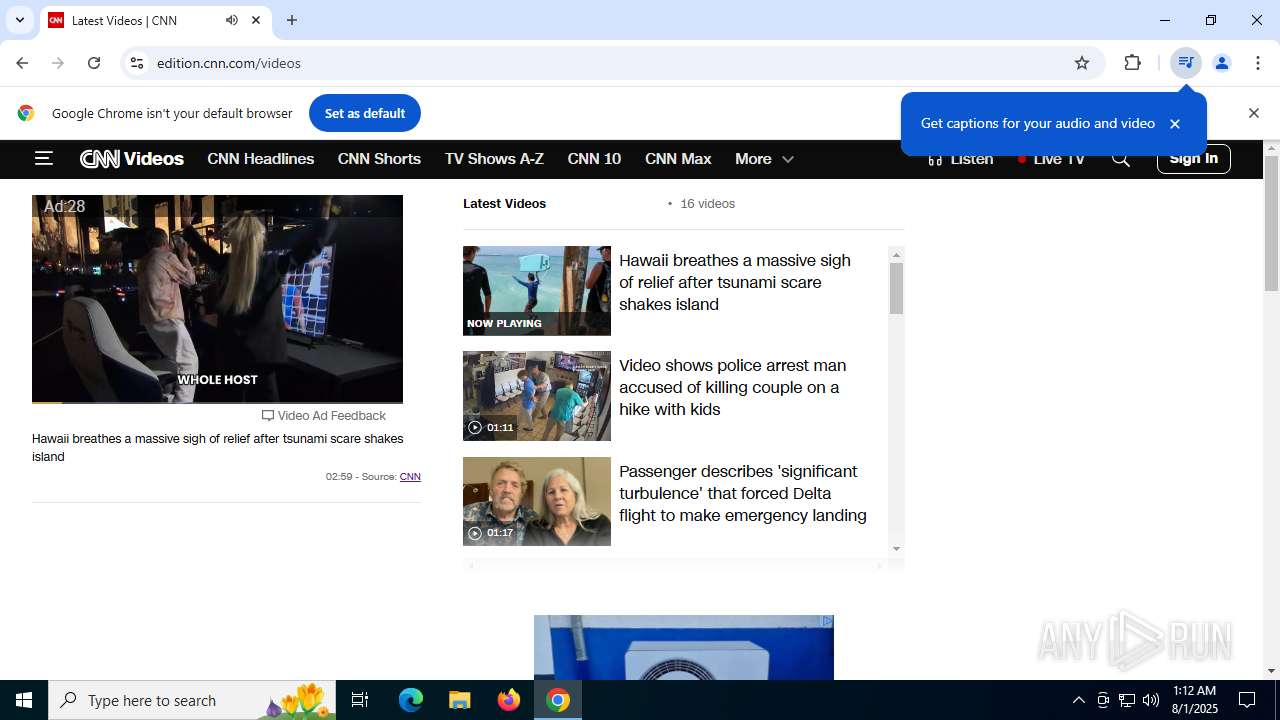Click the address bar URL
This screenshot has width=1280, height=720.
[x=229, y=63]
